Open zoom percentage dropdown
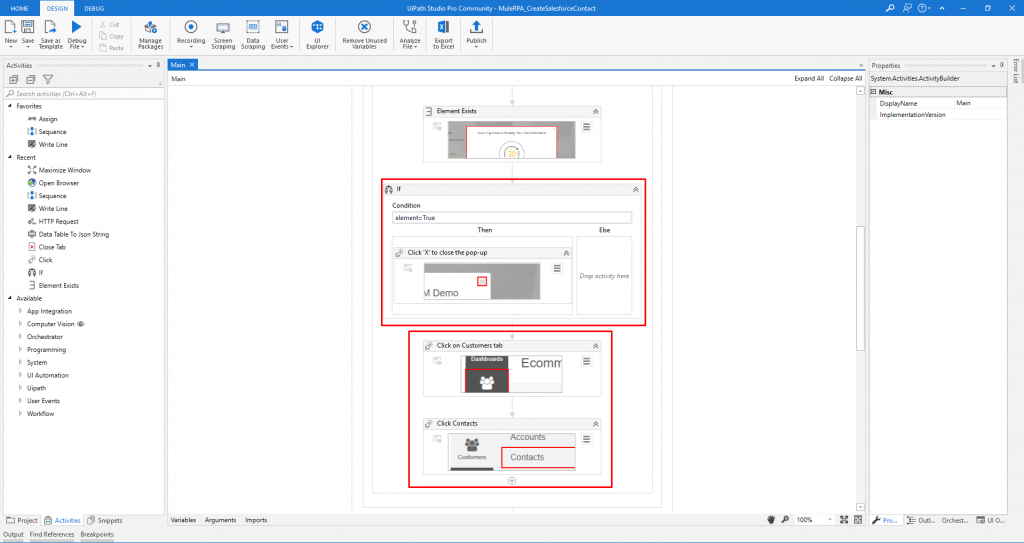The height and width of the screenshot is (543, 1024). [830, 519]
